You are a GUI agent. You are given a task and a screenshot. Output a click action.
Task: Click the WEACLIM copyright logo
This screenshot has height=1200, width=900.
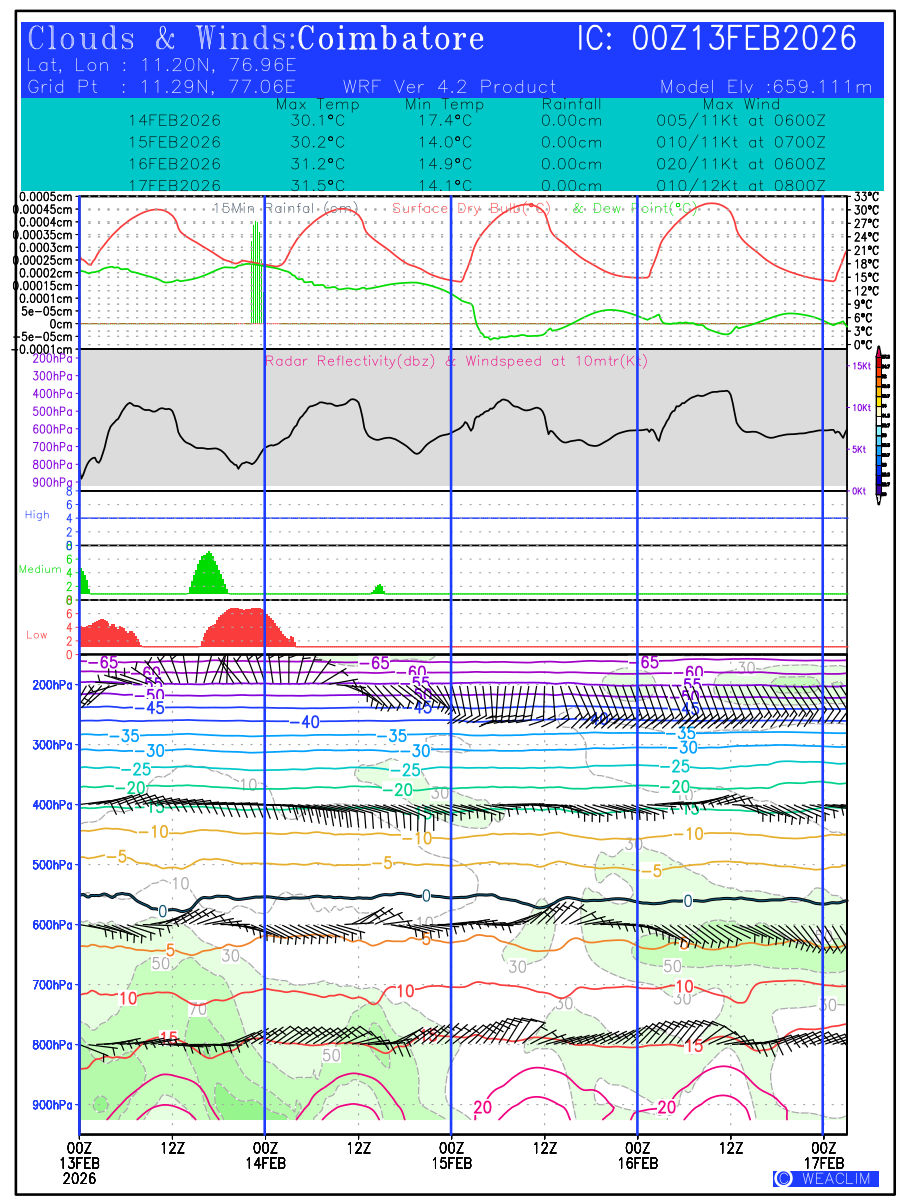(x=826, y=1178)
